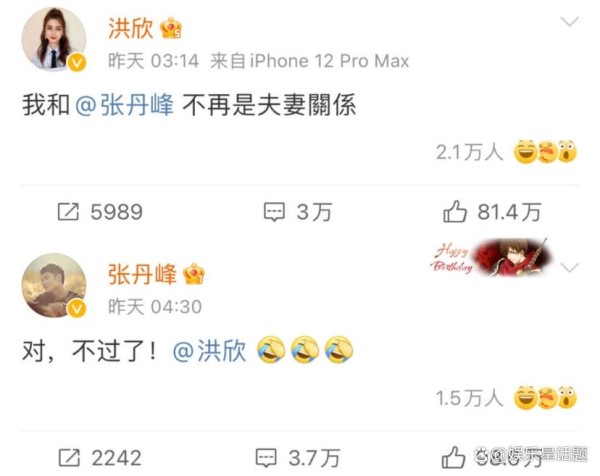Expand options chevron on 张丹峰's post
Viewport: 600px width, 476px height.
click(569, 267)
